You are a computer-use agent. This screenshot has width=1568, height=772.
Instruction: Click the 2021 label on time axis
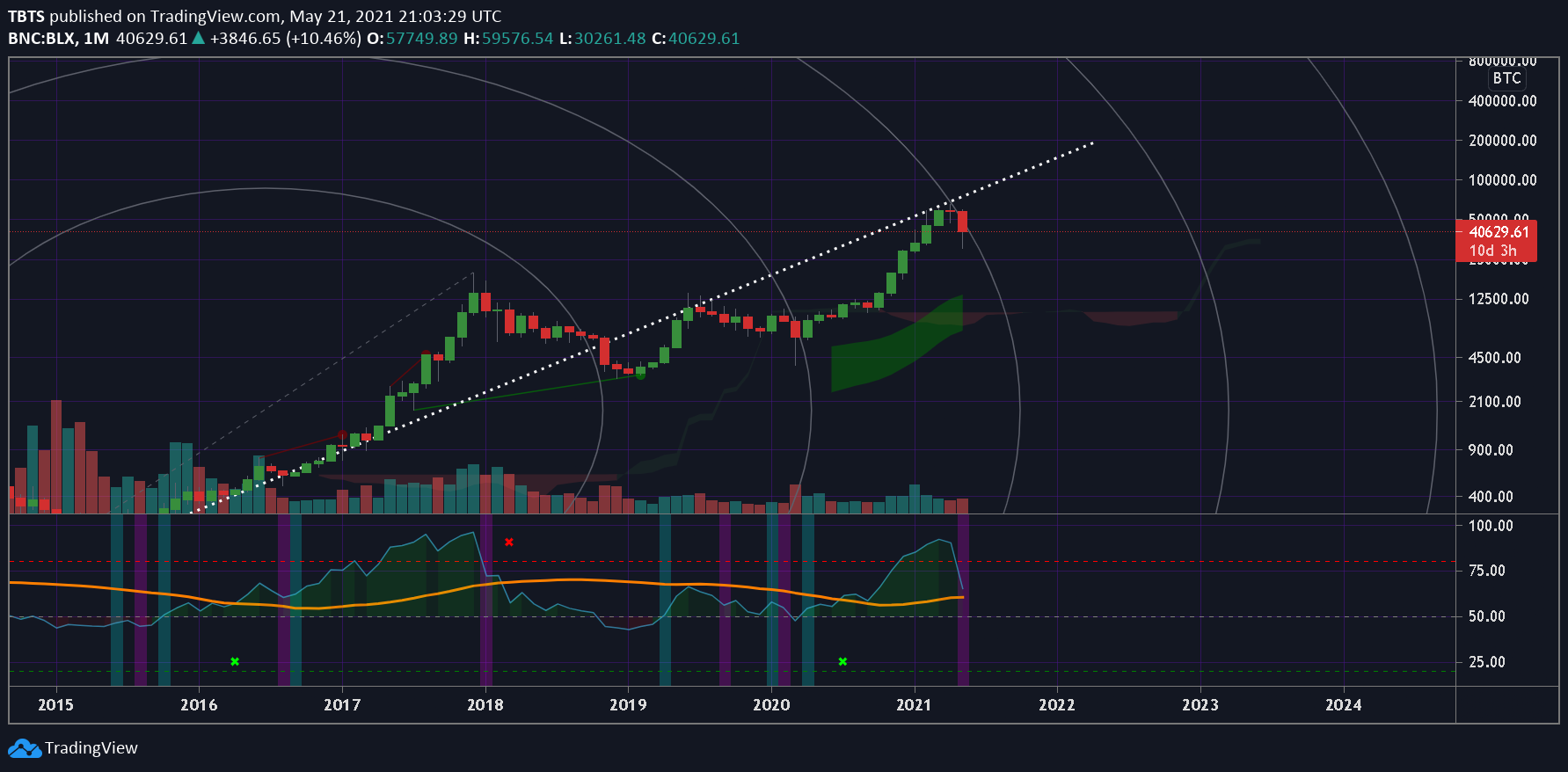tap(914, 705)
